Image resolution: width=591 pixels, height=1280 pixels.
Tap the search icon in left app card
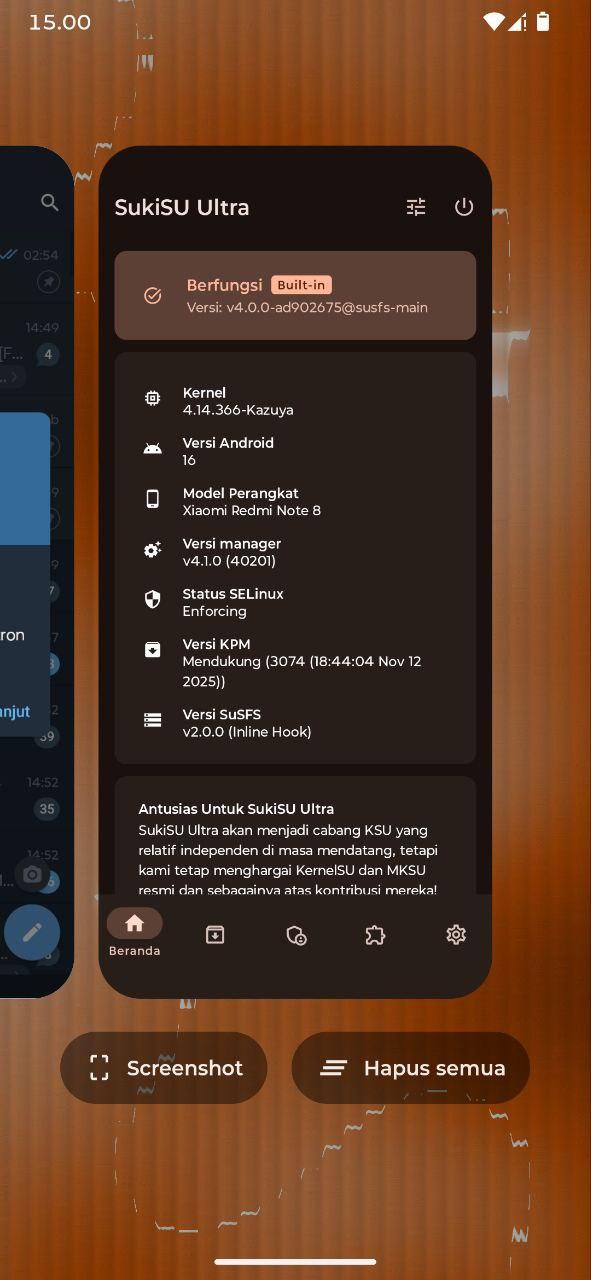coord(50,203)
